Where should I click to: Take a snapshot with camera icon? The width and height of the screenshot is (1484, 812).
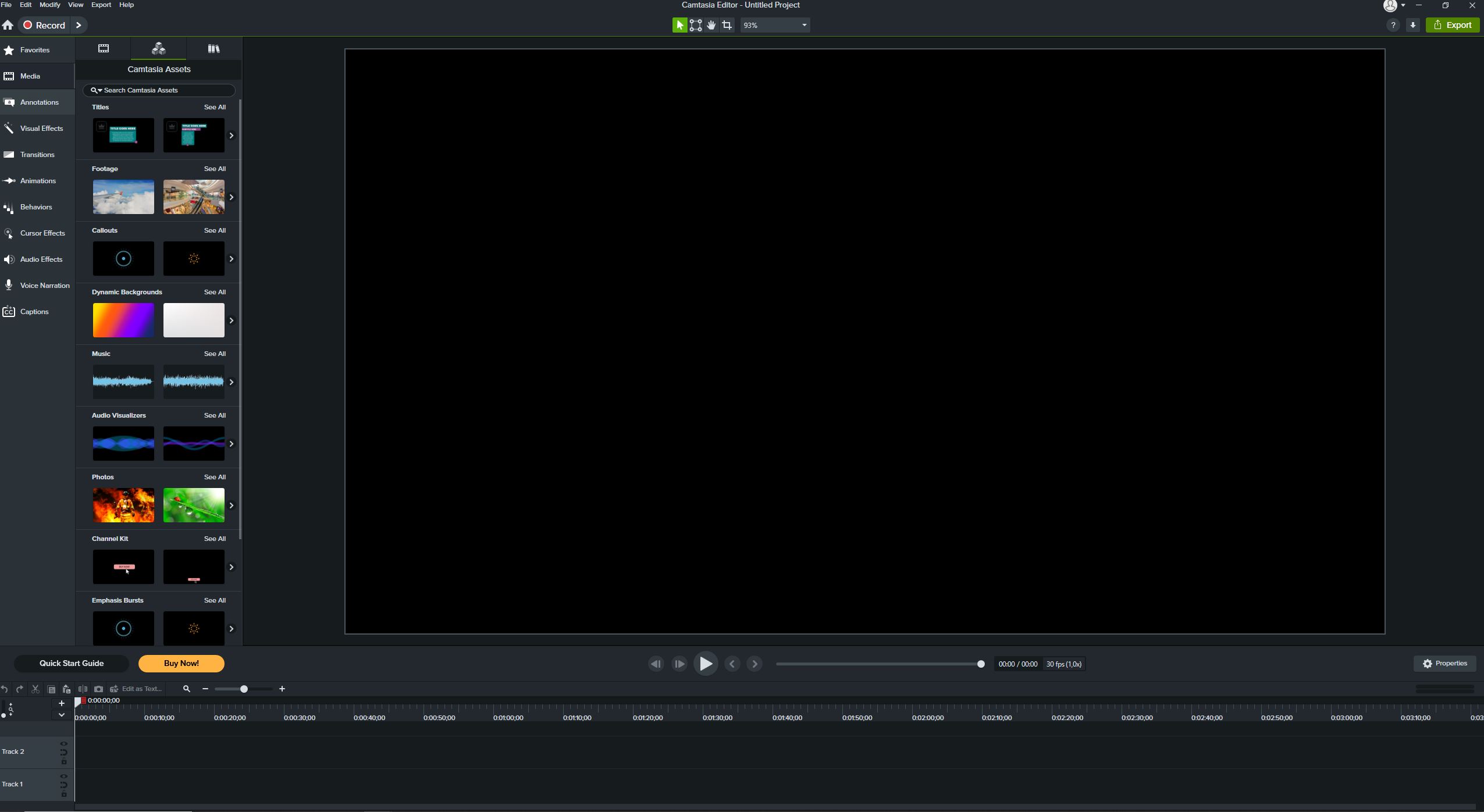[98, 689]
